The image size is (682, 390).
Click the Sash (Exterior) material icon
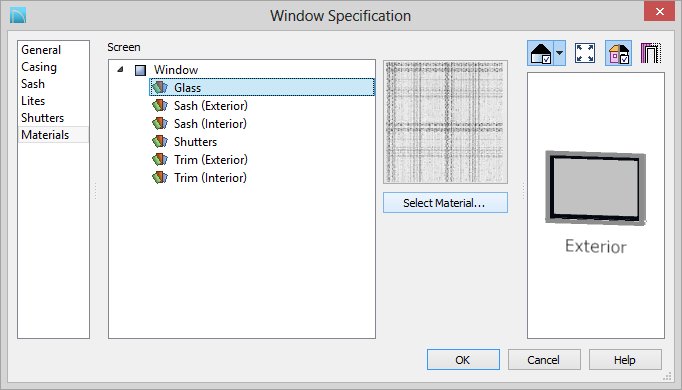coord(160,106)
